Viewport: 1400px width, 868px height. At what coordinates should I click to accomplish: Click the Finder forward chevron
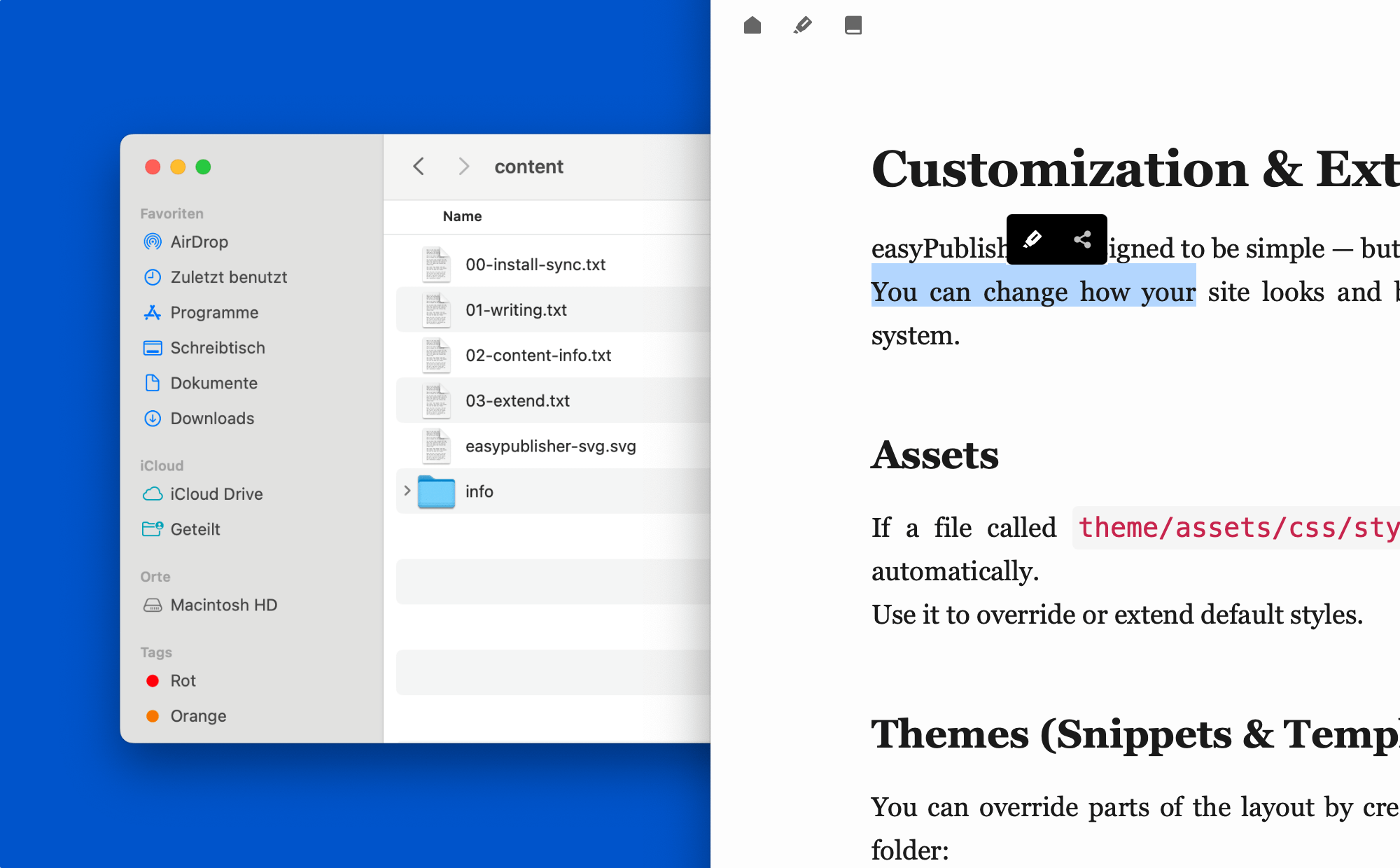tap(463, 167)
